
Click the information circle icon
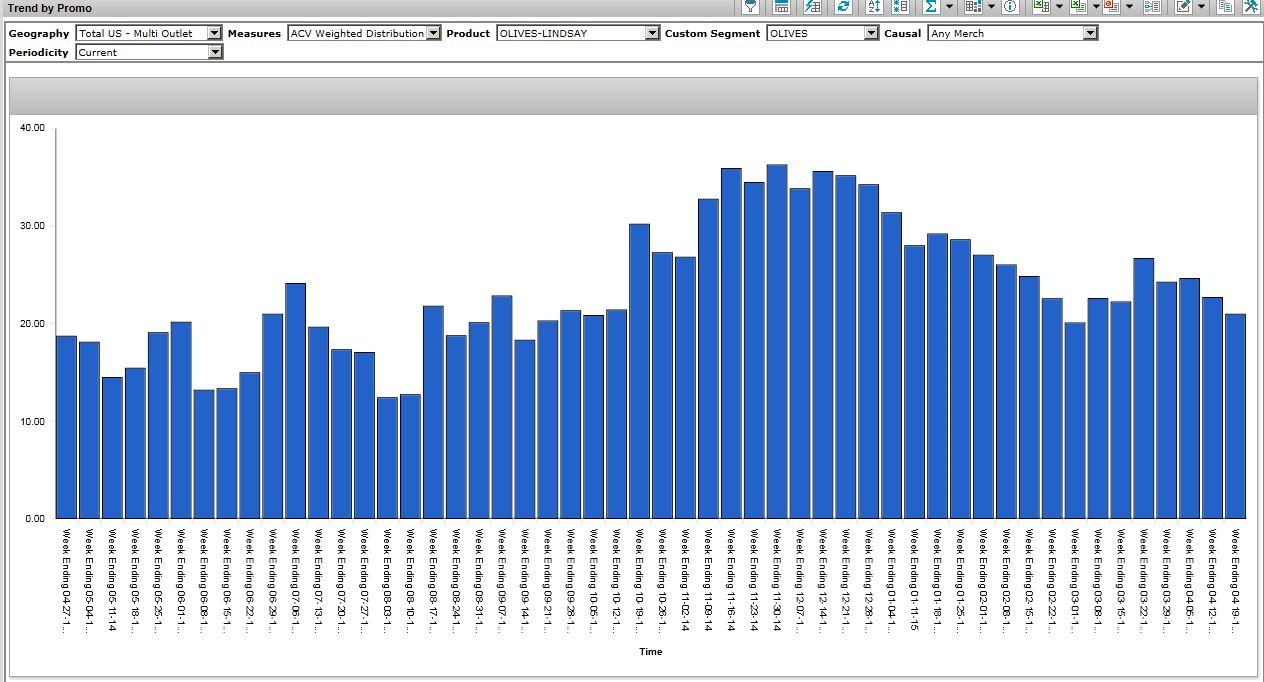(x=1010, y=7)
